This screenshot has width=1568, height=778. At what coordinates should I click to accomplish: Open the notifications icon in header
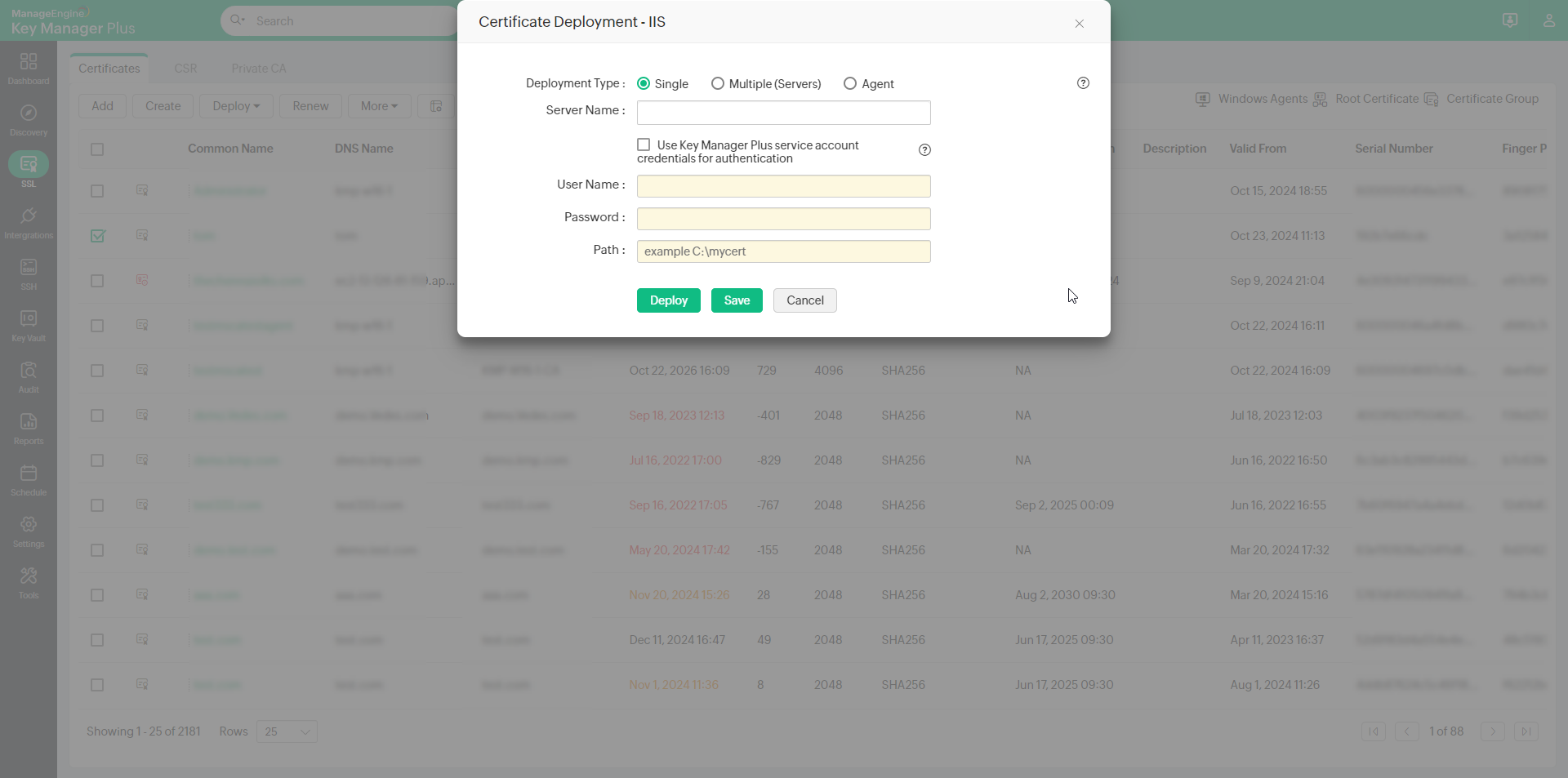[x=1510, y=20]
